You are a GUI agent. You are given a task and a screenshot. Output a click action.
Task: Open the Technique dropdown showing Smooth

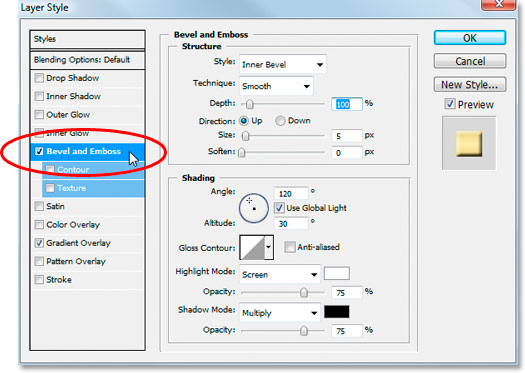[276, 86]
